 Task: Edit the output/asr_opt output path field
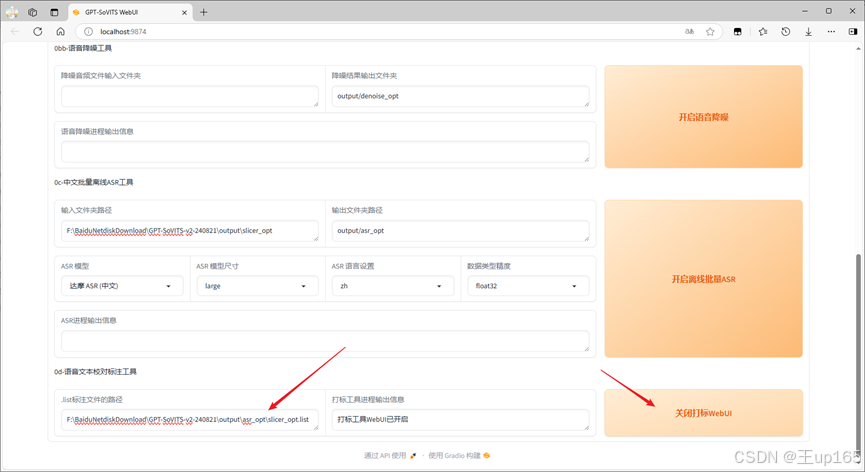pyautogui.click(x=460, y=230)
